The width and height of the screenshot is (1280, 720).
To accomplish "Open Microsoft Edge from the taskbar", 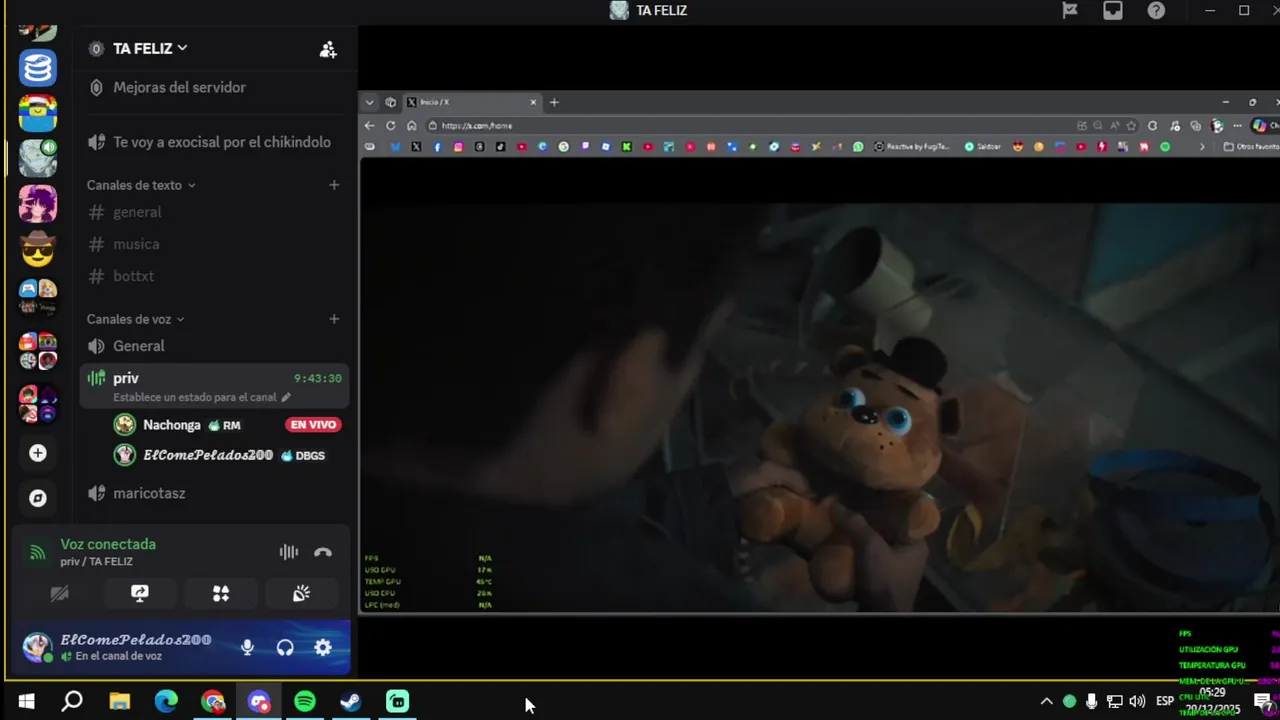I will 166,702.
